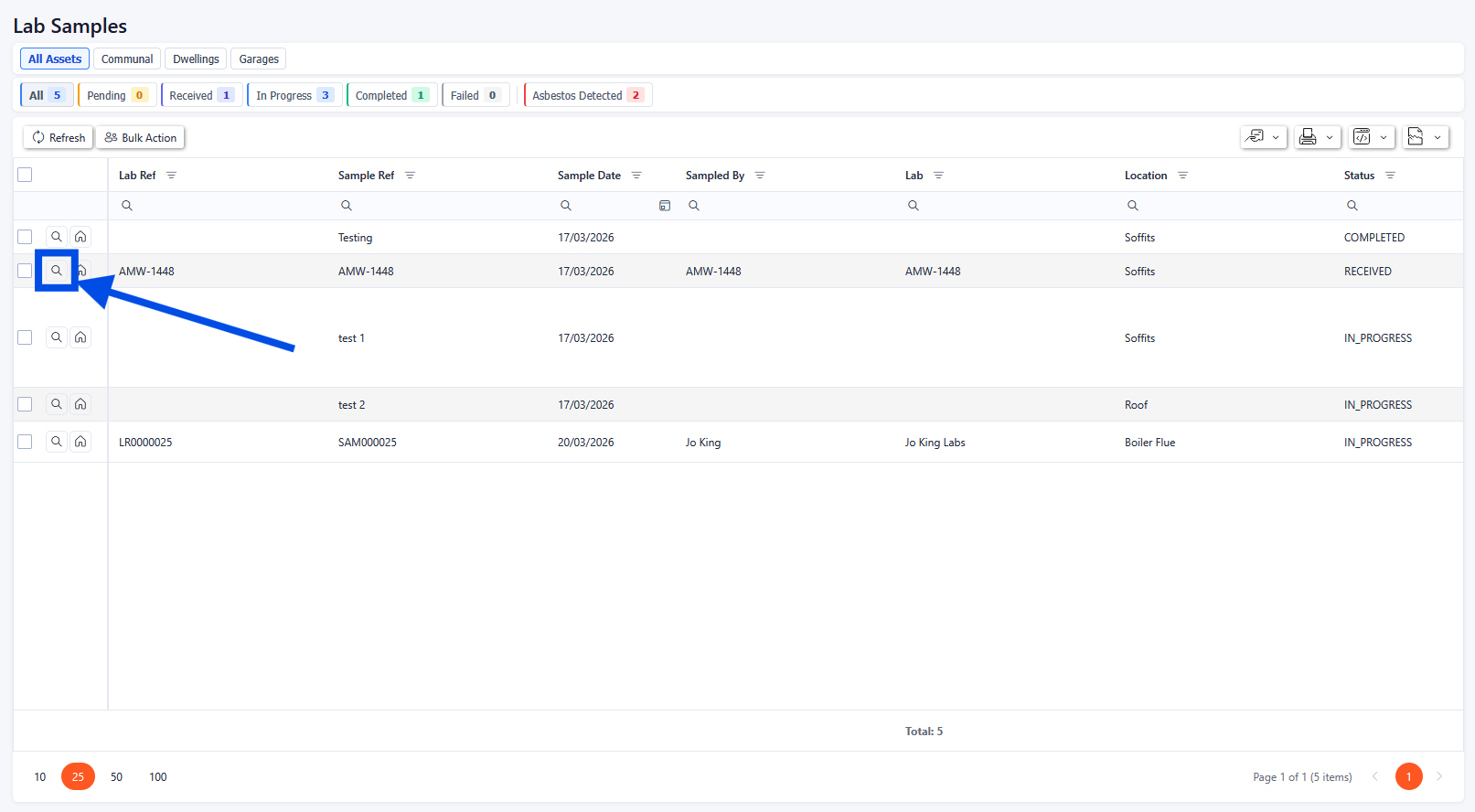
Task: Click the home icon in the Testing row
Action: point(80,237)
